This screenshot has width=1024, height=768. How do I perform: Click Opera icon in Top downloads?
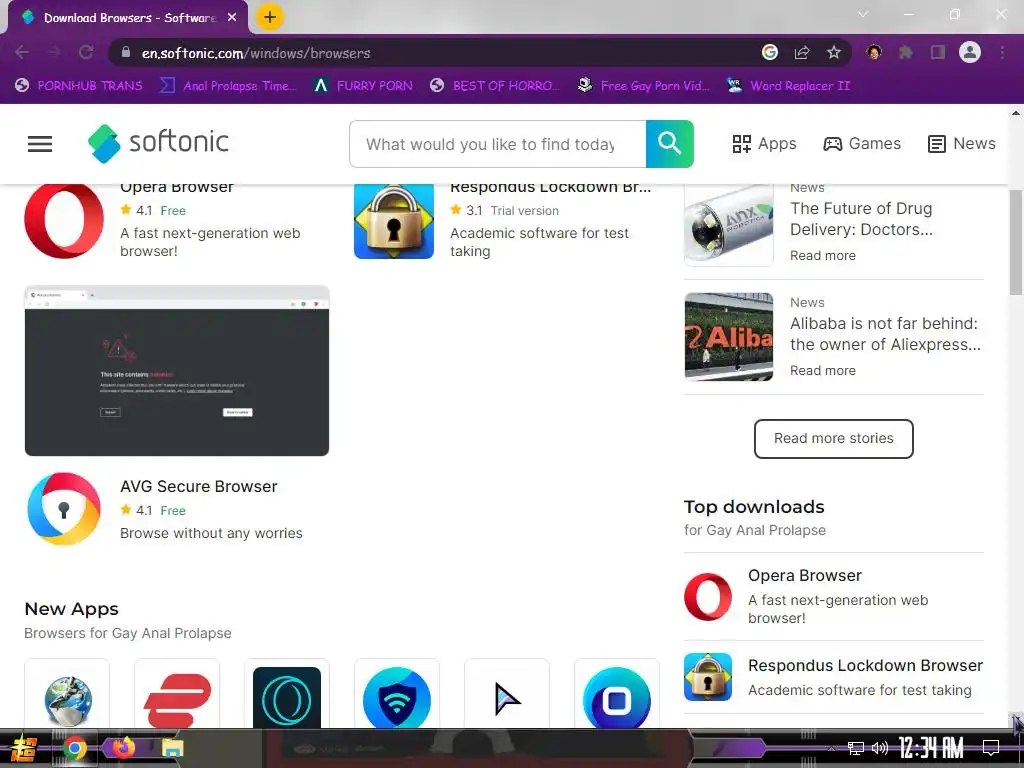coord(708,596)
